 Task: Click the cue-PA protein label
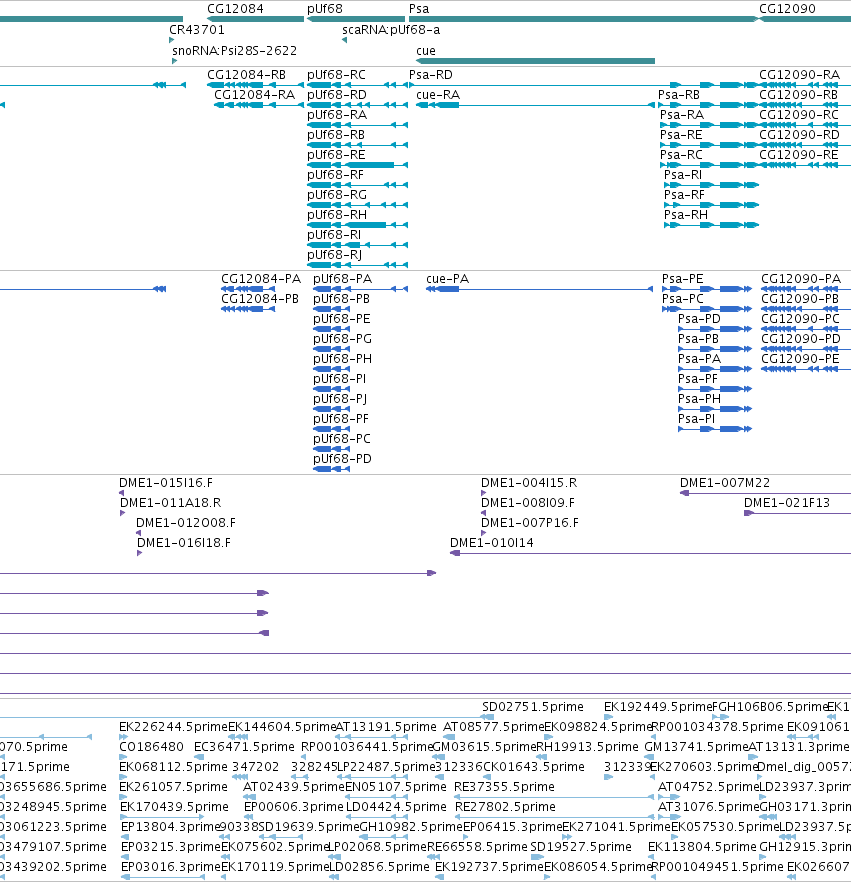pos(448,279)
